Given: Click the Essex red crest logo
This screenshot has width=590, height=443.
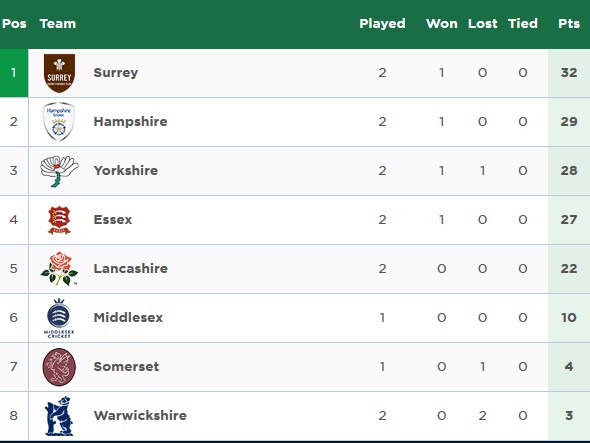Looking at the screenshot, I should [59, 220].
